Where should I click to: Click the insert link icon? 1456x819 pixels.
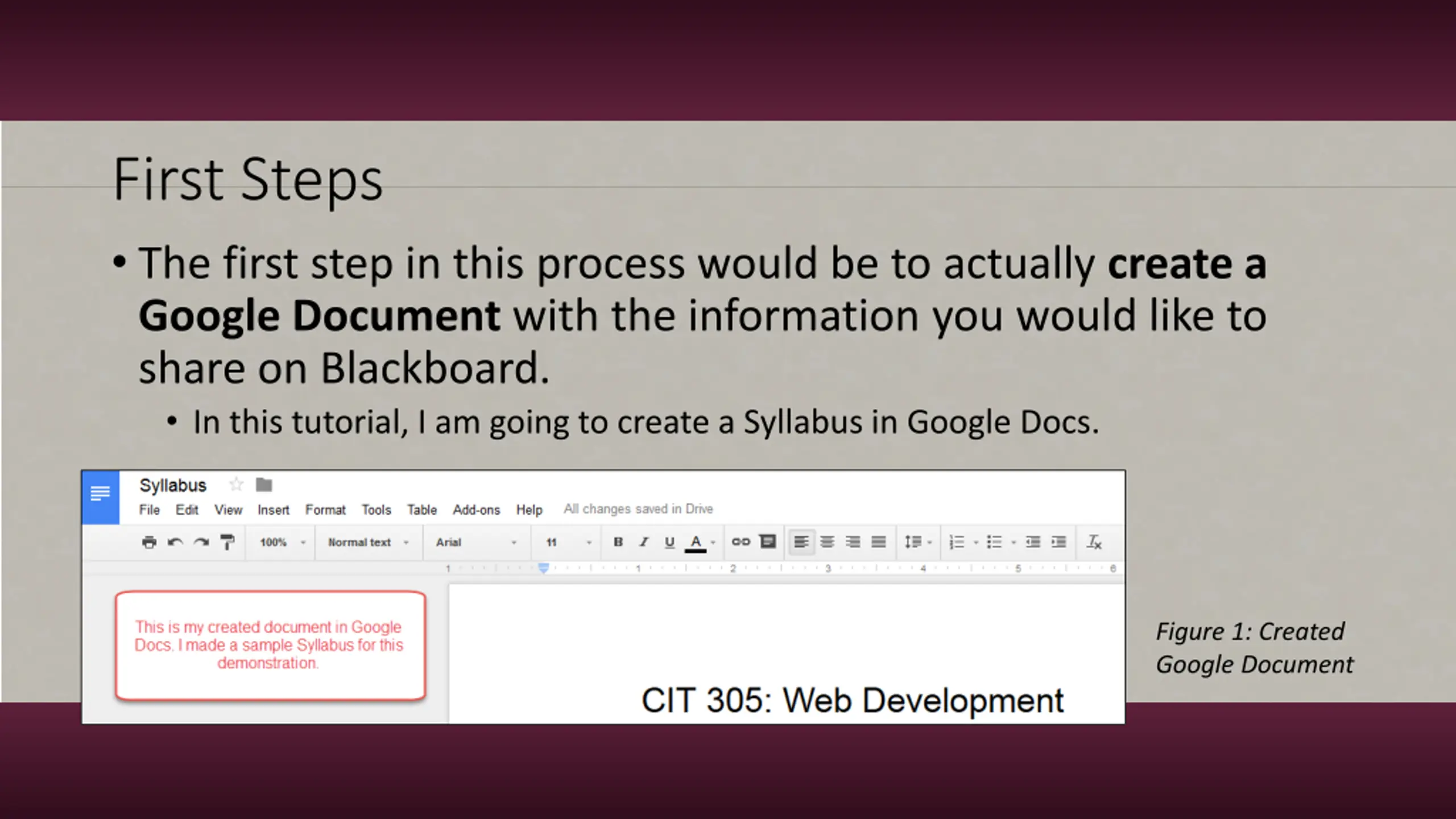(x=741, y=541)
